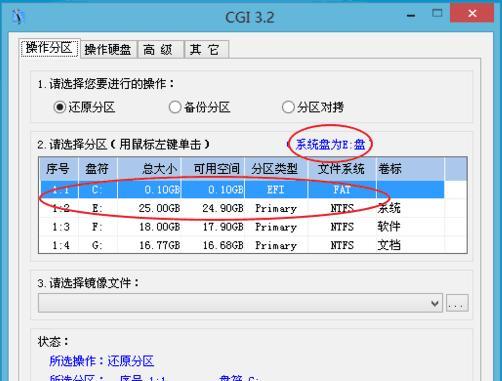Click the 序号 column header
Screen dimensions: 502x381
[58, 169]
